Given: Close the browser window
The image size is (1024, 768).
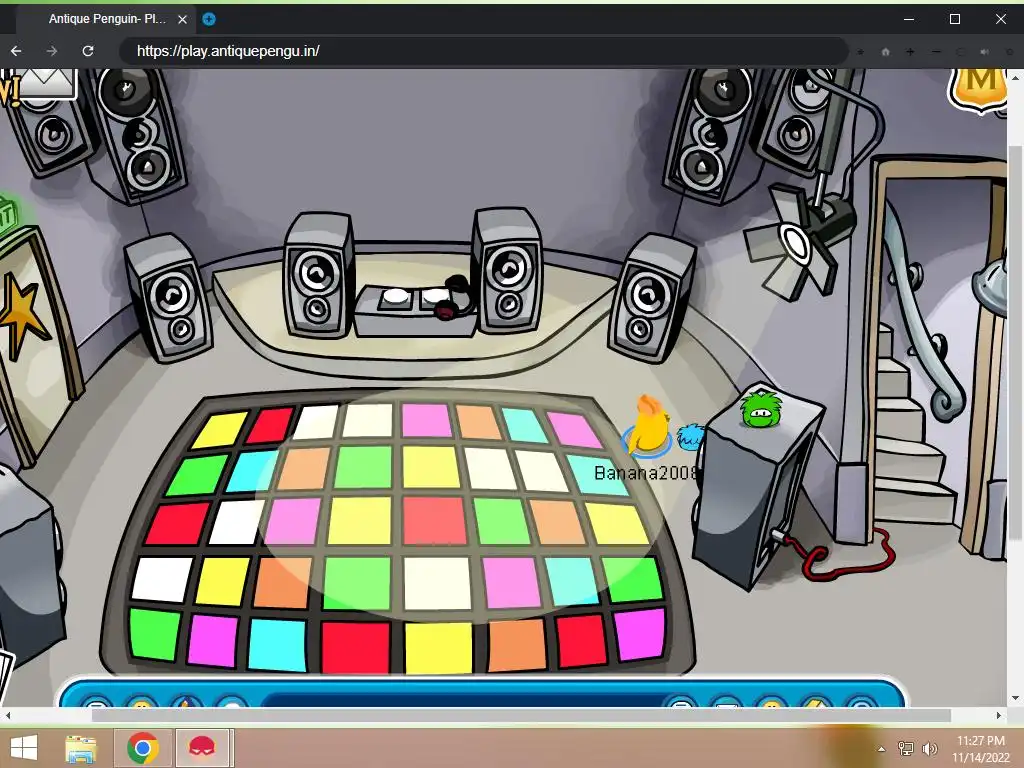Looking at the screenshot, I should [x=1000, y=19].
